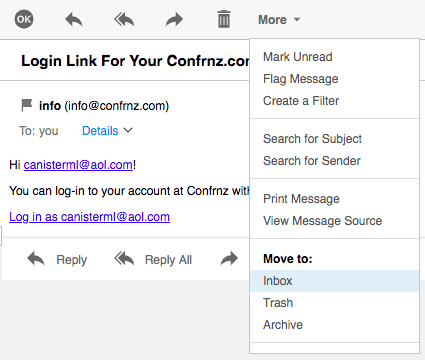The width and height of the screenshot is (425, 360).
Task: Click the bottom Reply All button
Action: [x=153, y=259]
